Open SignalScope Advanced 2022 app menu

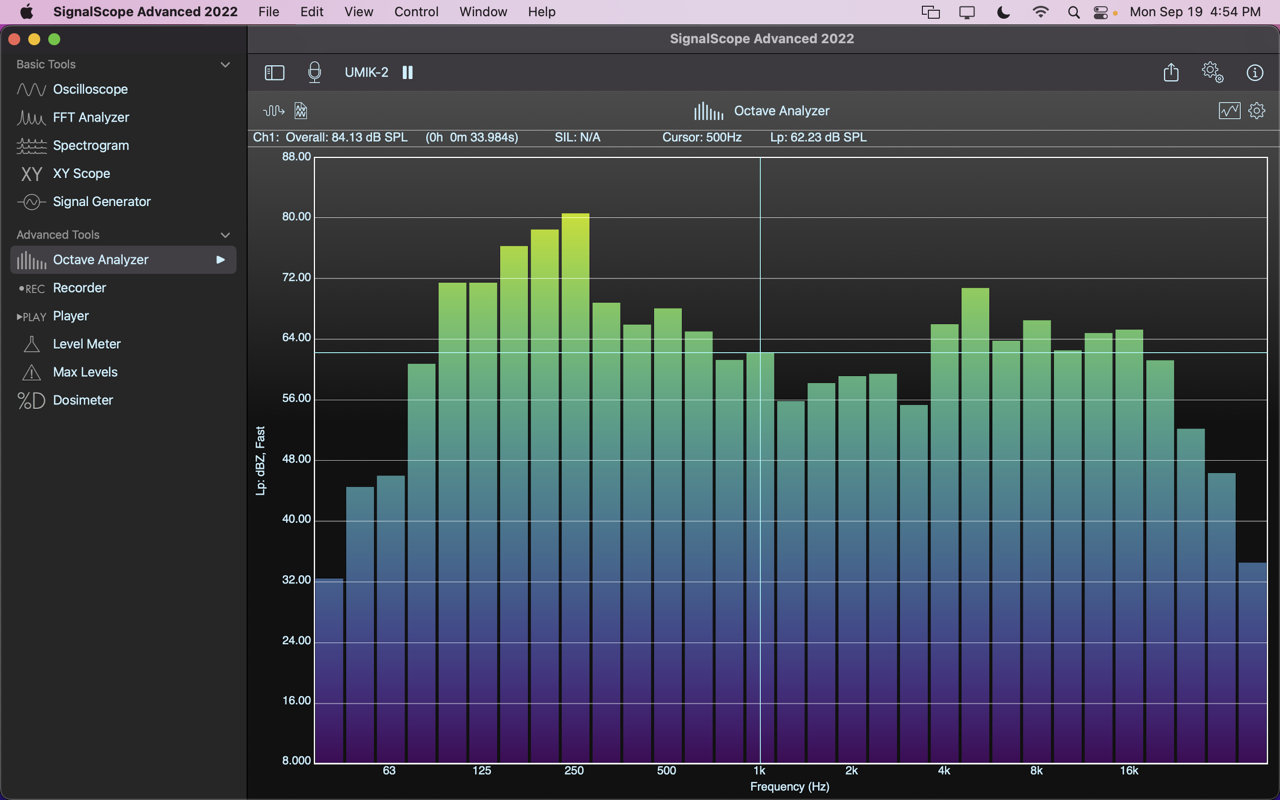[x=145, y=12]
